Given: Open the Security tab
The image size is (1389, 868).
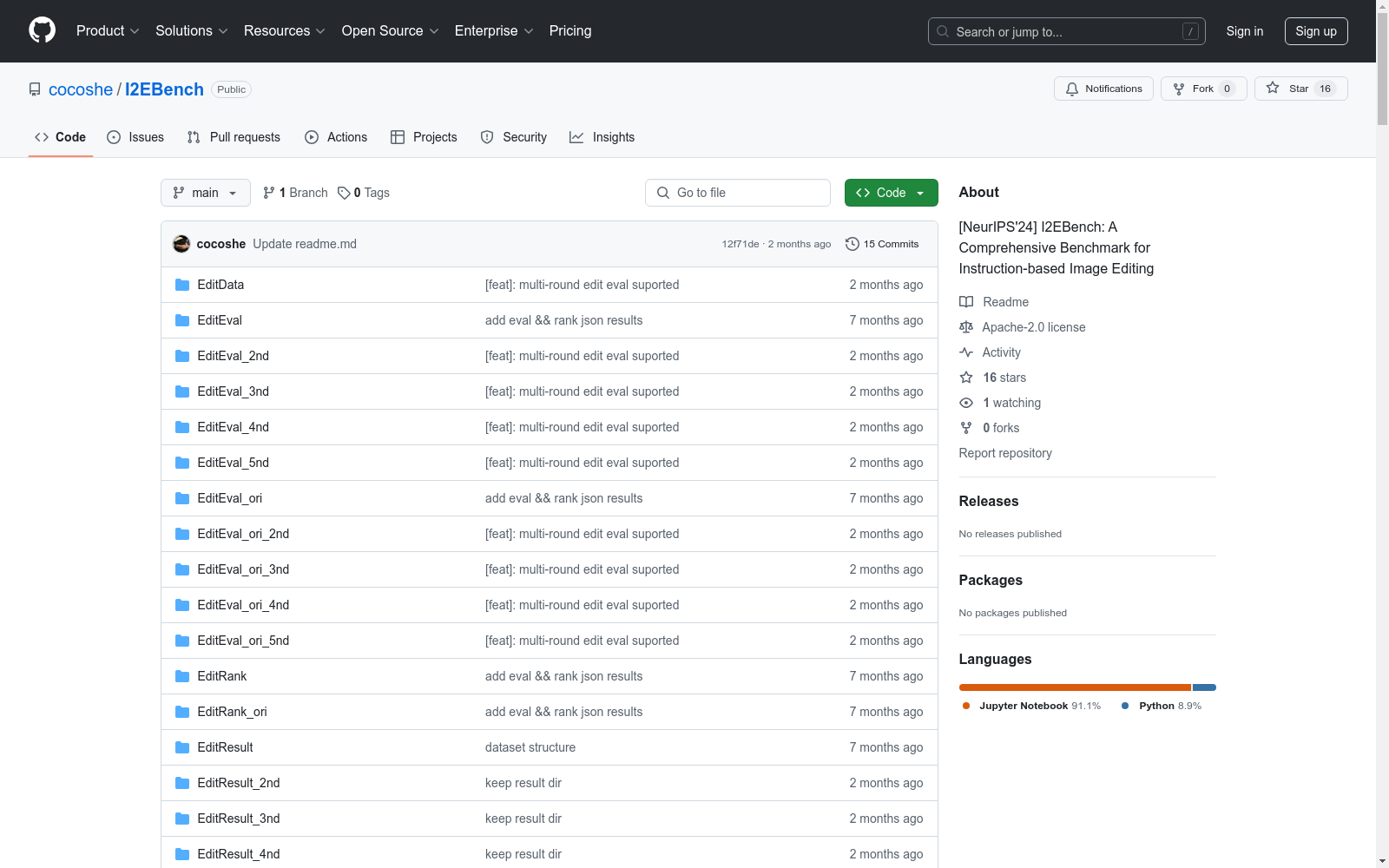Looking at the screenshot, I should pos(514,137).
